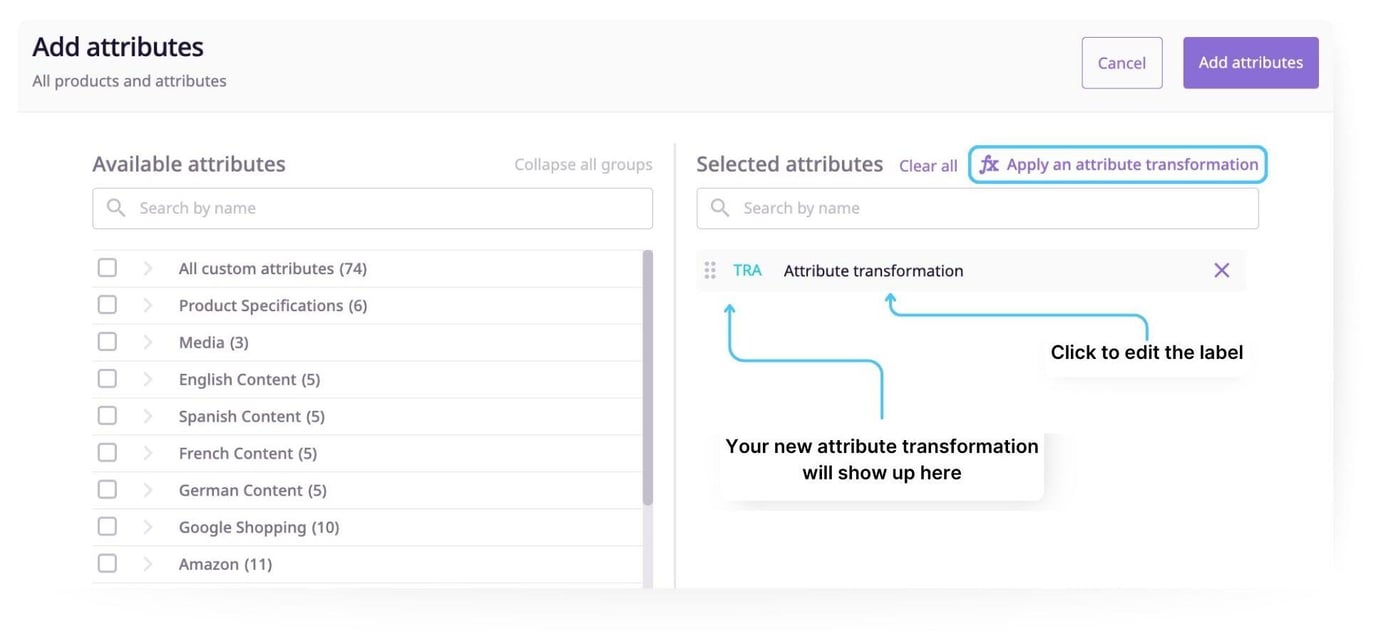Expand the All custom attributes group

pyautogui.click(x=147, y=266)
